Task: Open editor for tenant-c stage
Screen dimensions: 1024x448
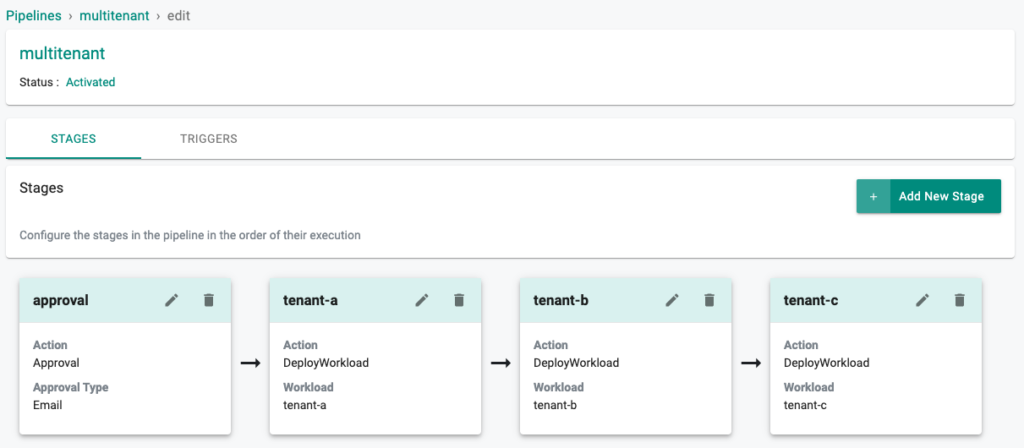Action: pos(922,300)
